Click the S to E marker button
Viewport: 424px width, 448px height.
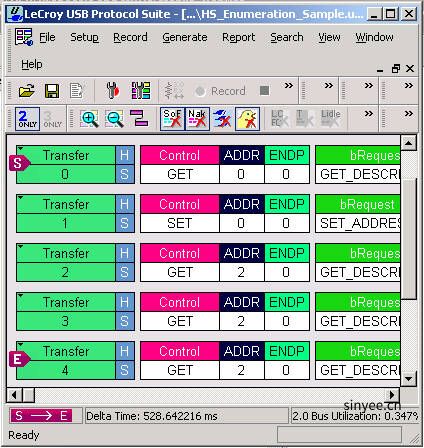42,416
